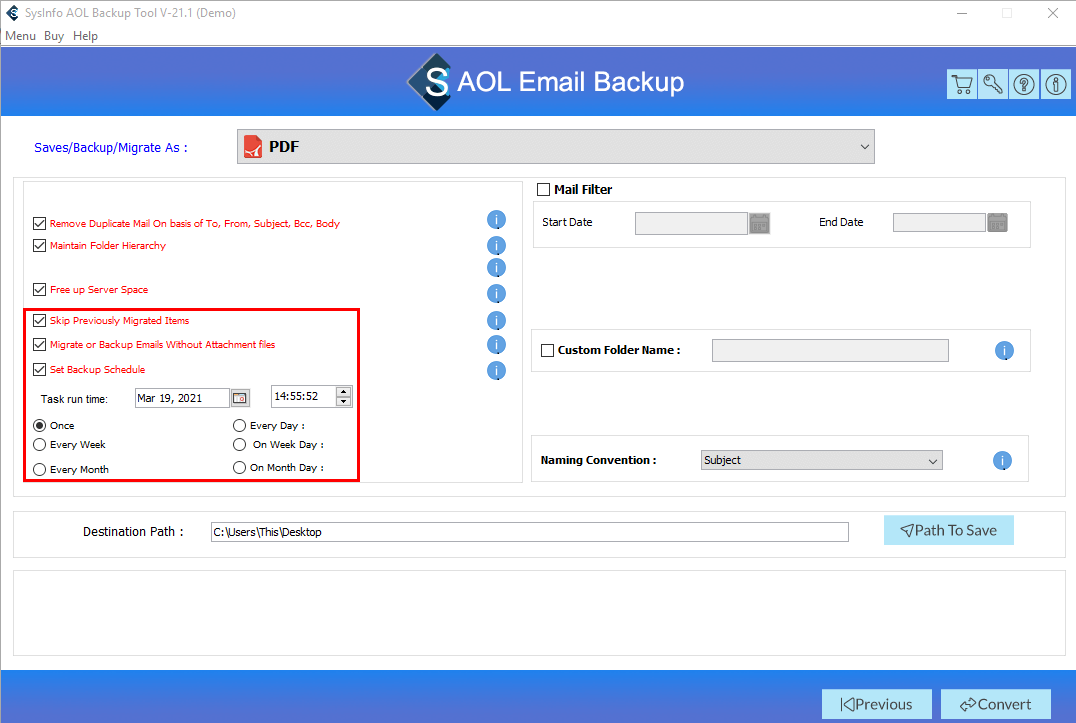The width and height of the screenshot is (1076, 723).
Task: Show info for Free up Server Space
Action: (496, 294)
